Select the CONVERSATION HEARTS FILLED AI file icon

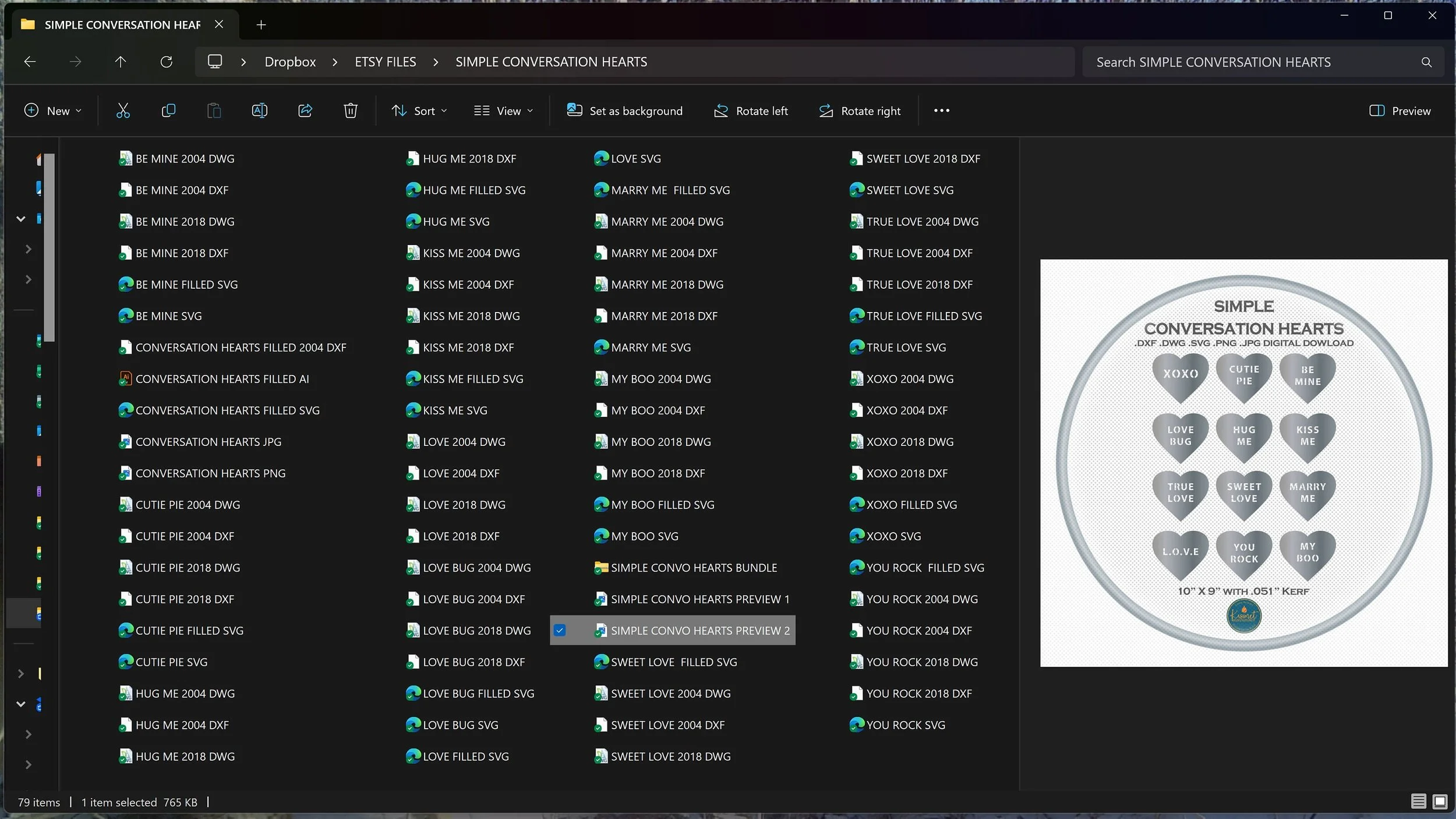point(125,379)
